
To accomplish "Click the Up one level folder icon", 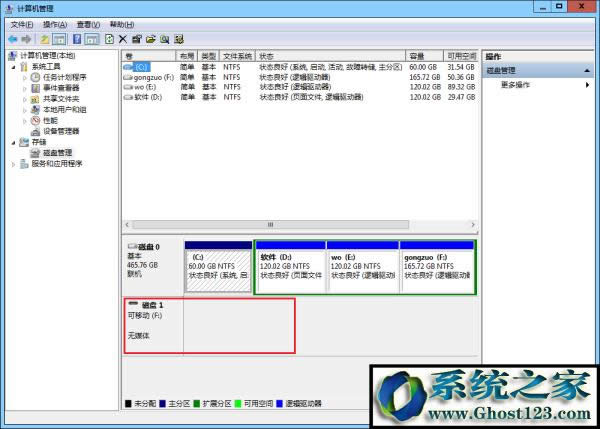I will [45, 39].
